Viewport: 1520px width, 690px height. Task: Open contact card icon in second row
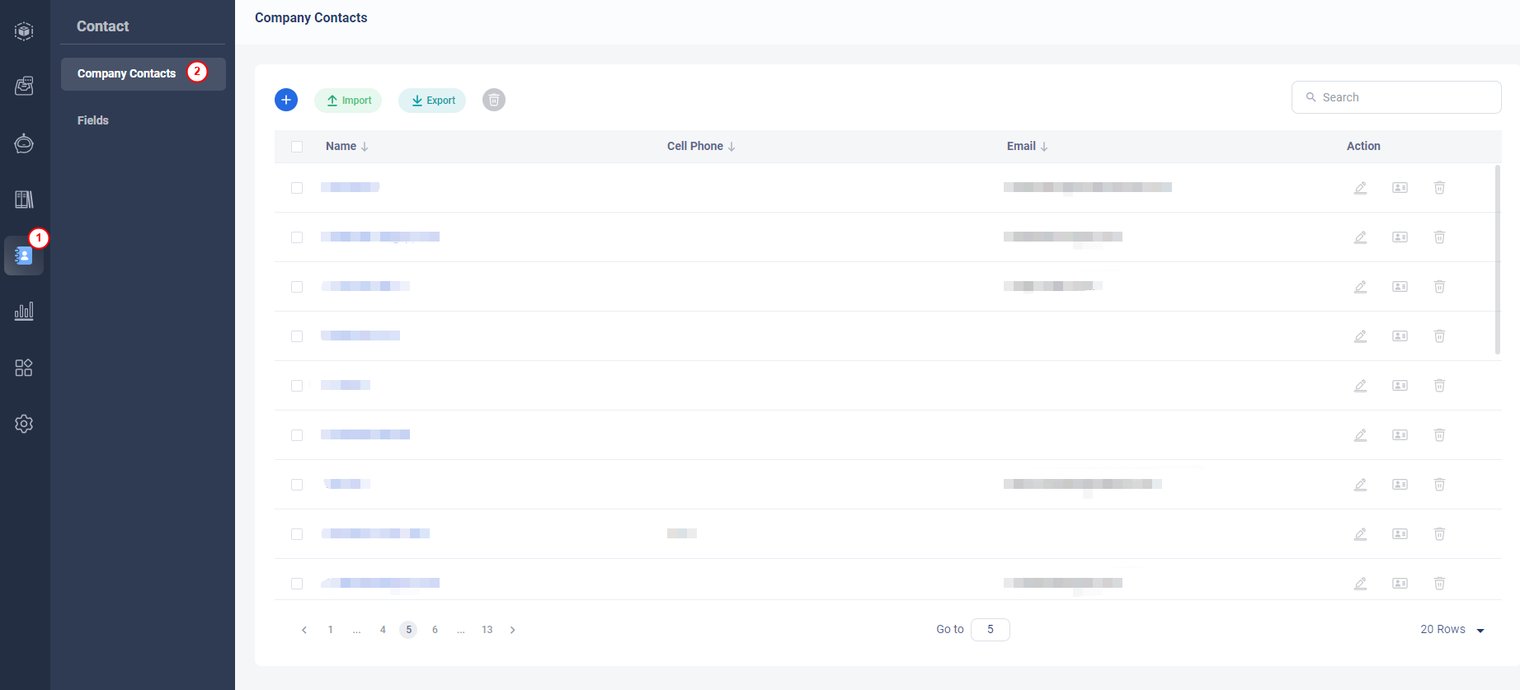1400,237
